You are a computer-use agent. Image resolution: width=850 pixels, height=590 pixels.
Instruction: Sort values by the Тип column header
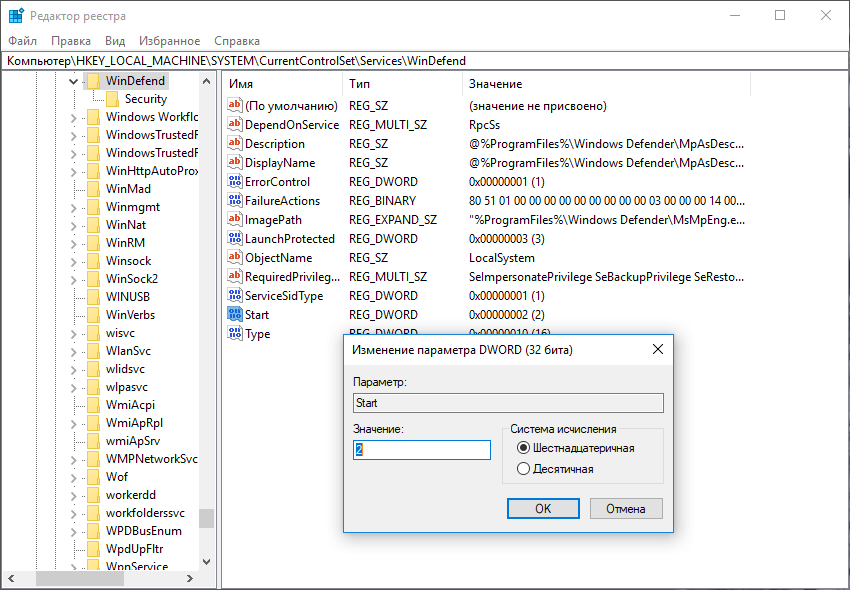click(x=403, y=84)
